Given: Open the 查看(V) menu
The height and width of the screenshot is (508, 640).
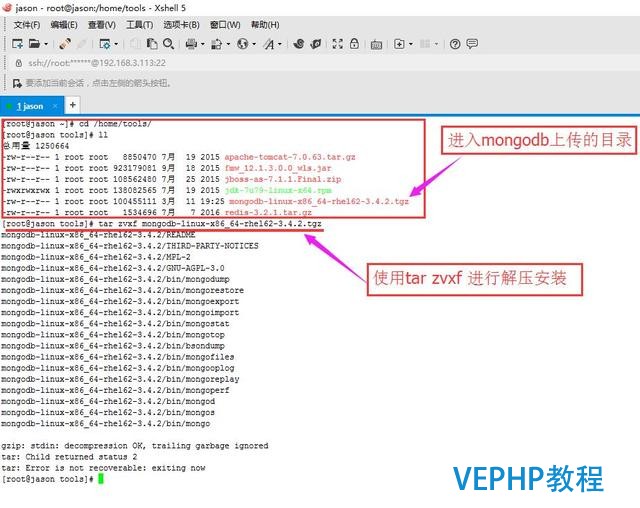Looking at the screenshot, I should (x=102, y=25).
